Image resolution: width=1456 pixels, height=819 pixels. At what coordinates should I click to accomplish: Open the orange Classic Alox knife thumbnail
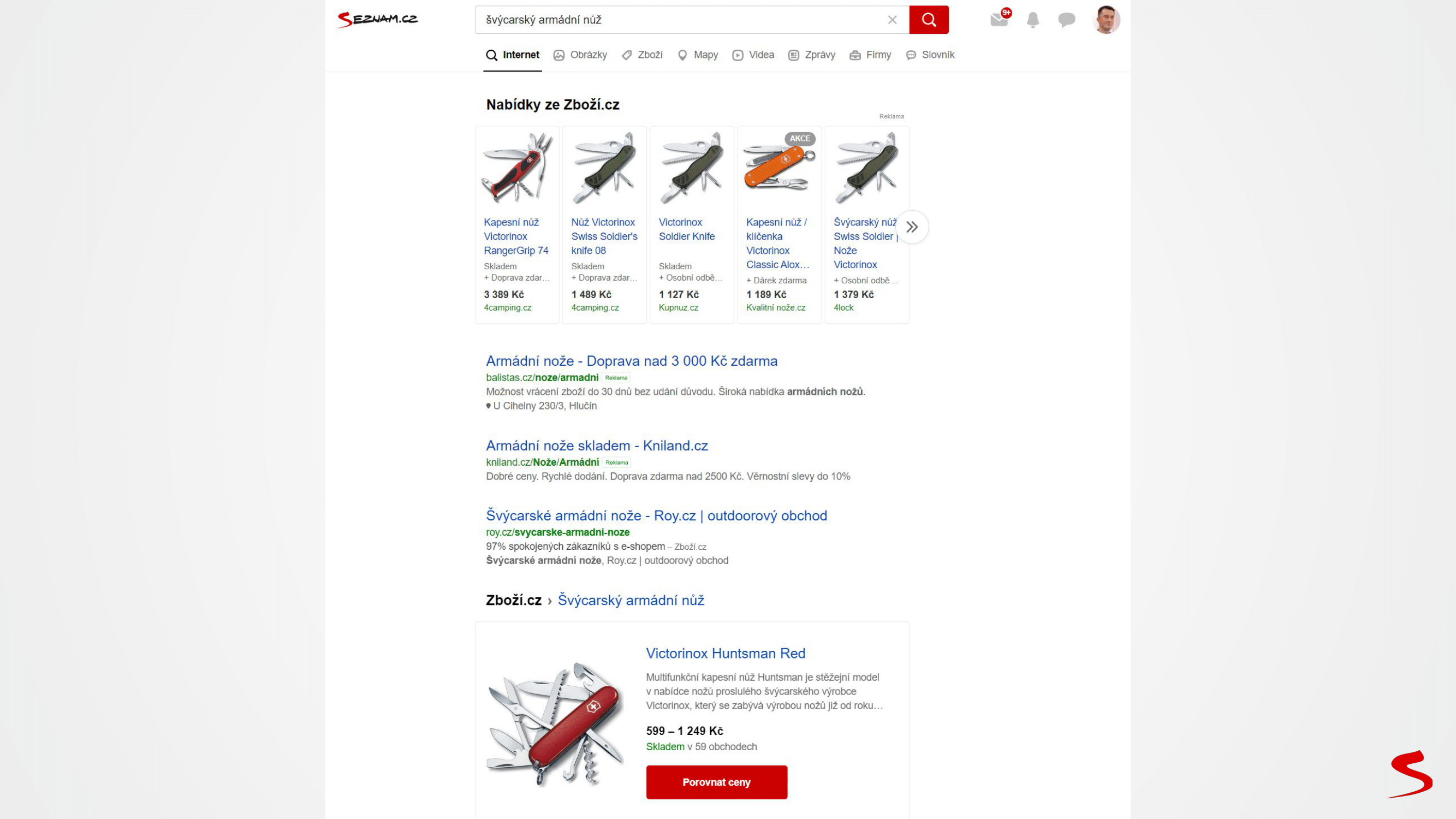(779, 168)
